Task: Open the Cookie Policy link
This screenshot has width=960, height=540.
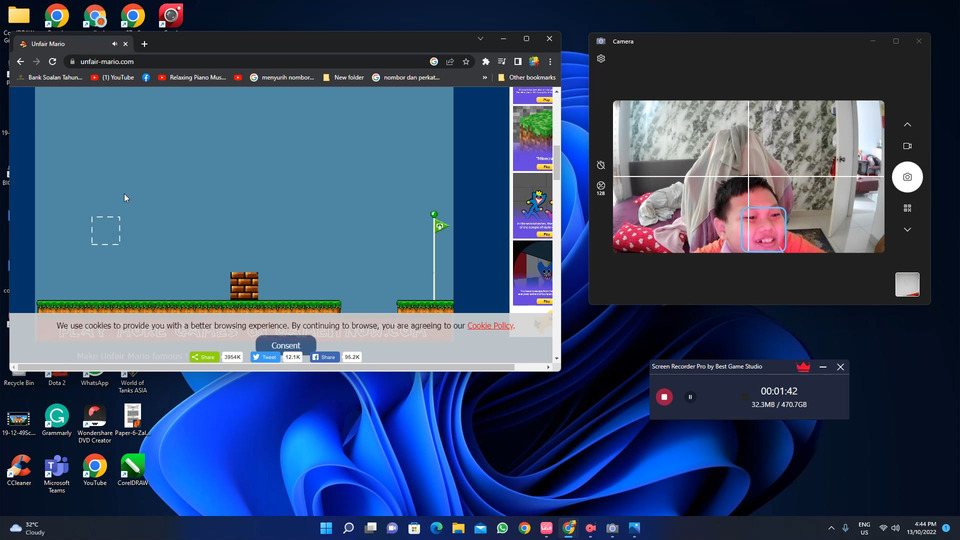Action: click(490, 326)
